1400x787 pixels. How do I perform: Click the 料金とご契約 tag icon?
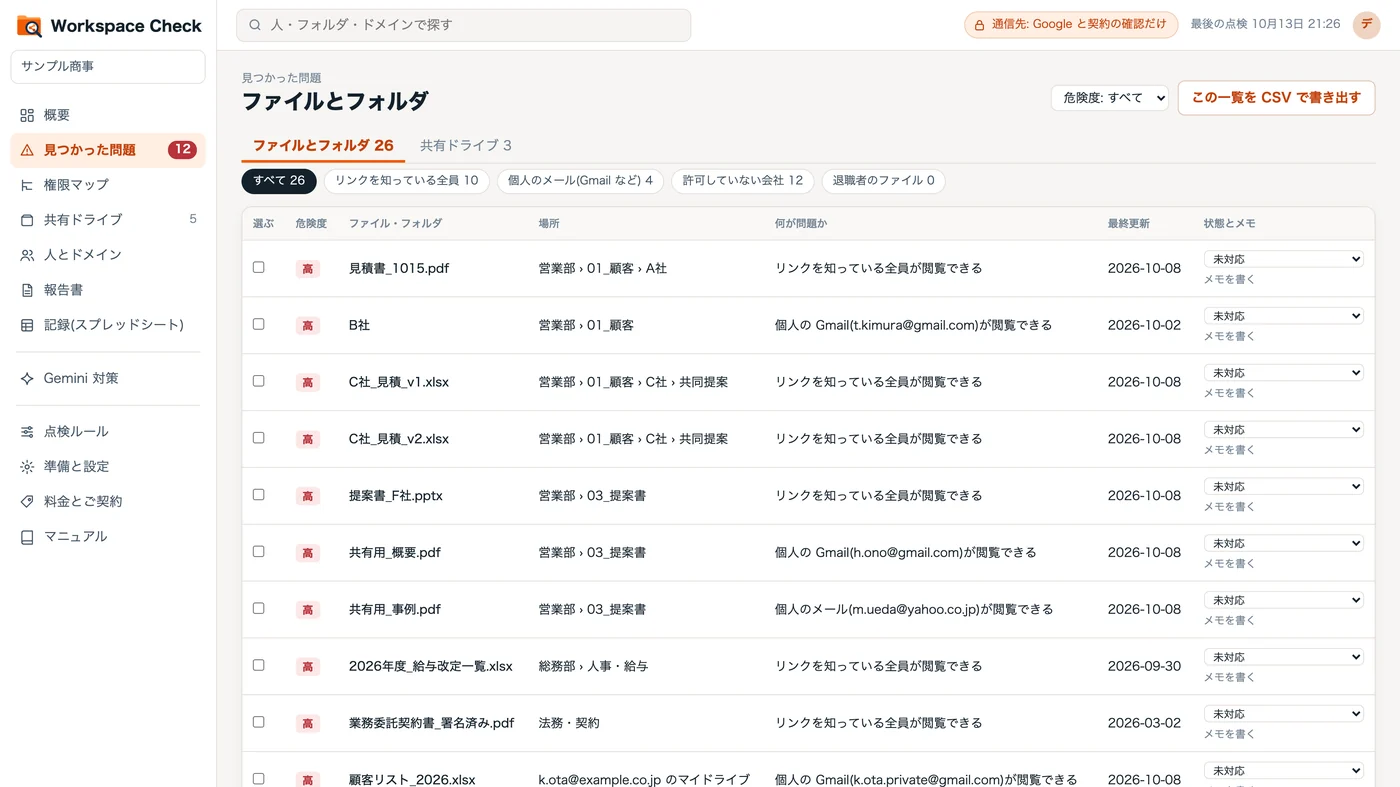point(27,502)
